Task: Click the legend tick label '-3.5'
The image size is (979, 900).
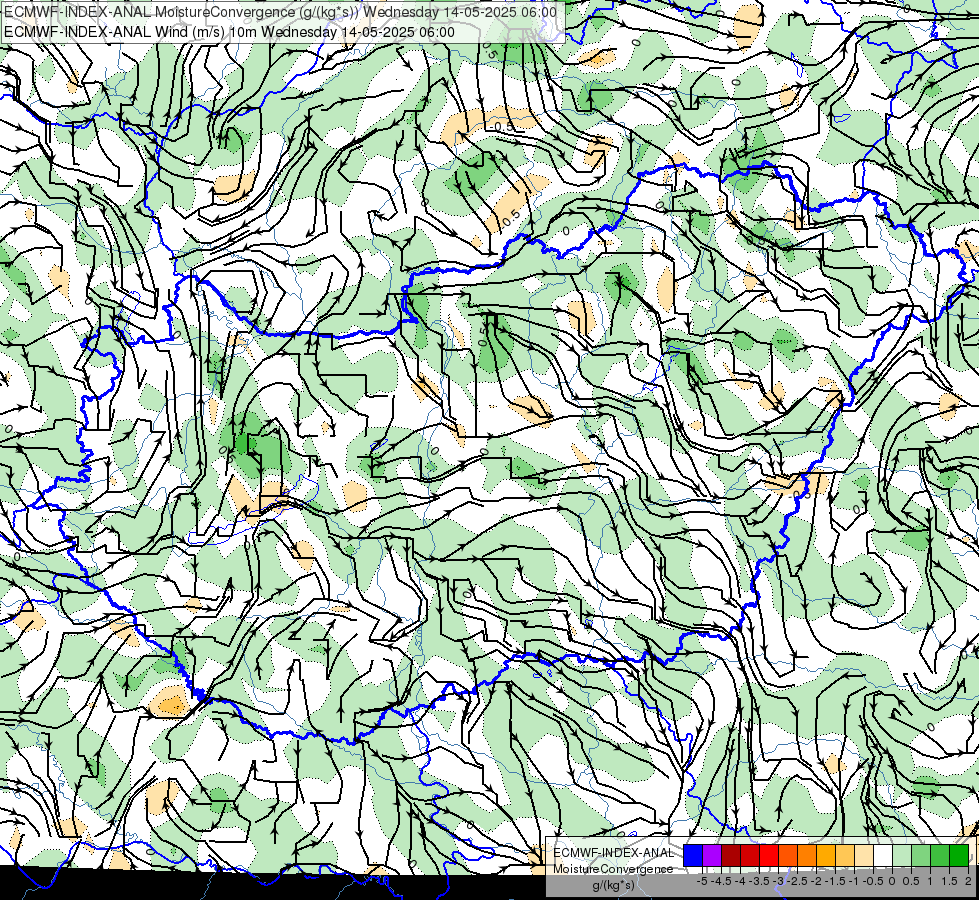Action: [761, 881]
